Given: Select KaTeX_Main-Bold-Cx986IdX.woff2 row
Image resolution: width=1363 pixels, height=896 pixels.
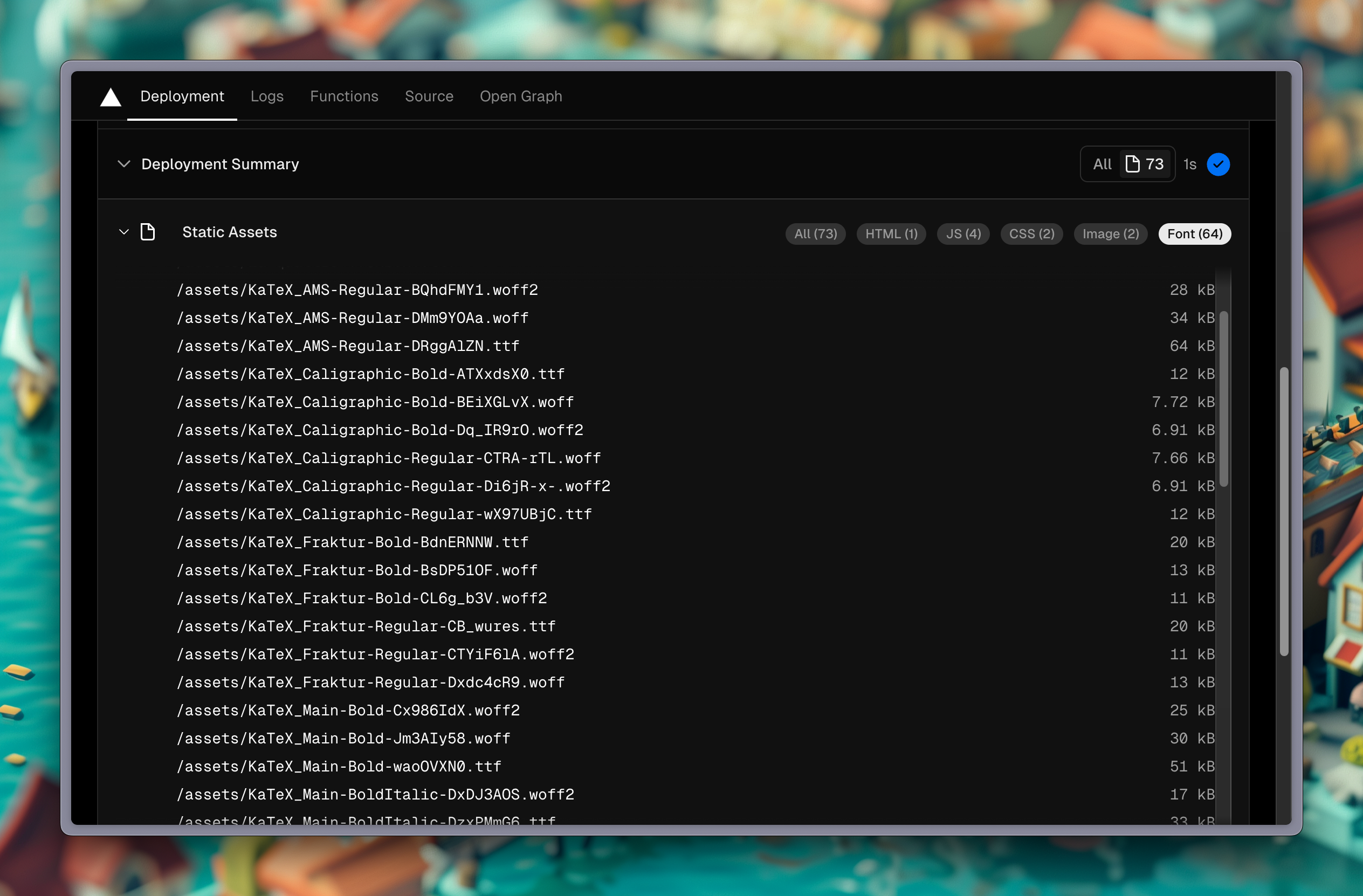Looking at the screenshot, I should click(695, 711).
